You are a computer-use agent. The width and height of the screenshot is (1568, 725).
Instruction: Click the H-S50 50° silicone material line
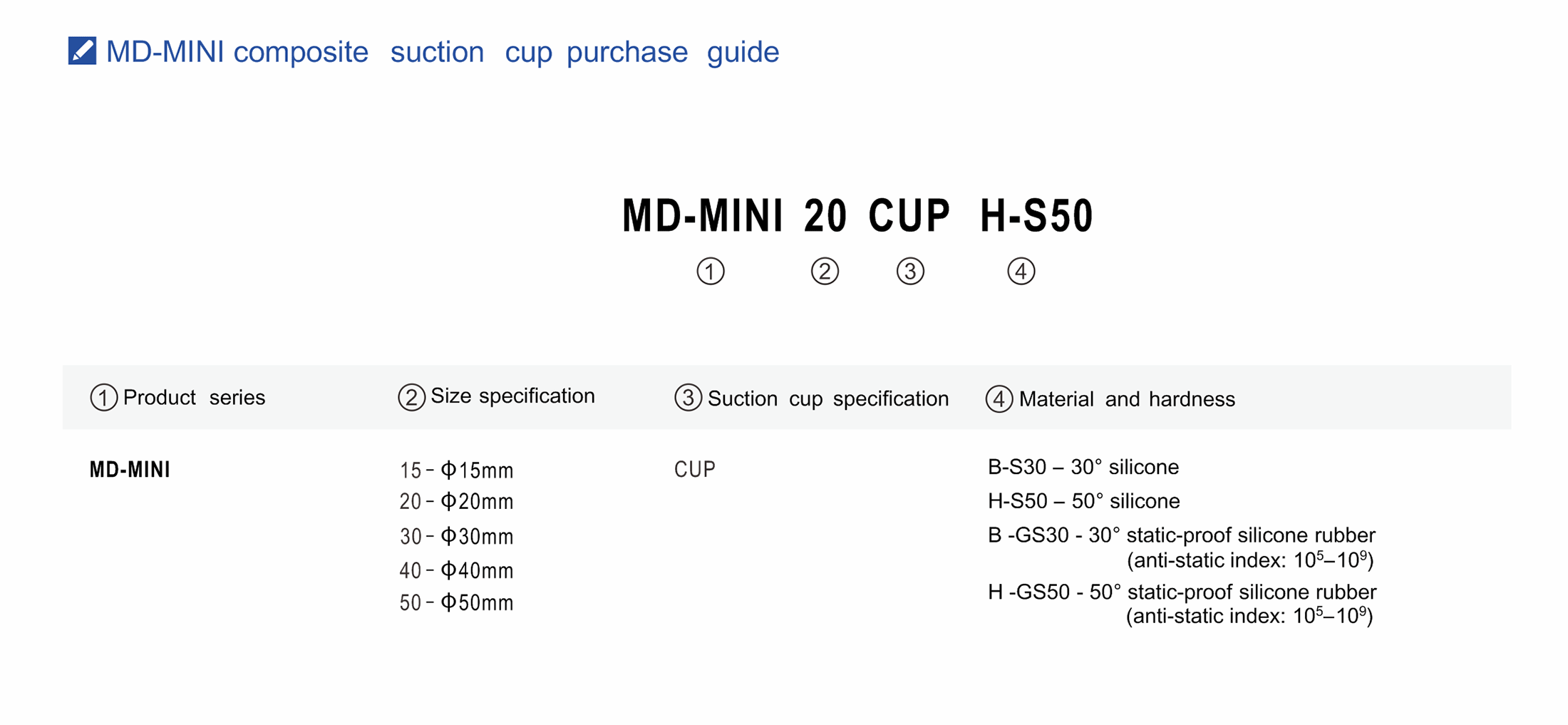tap(1083, 501)
